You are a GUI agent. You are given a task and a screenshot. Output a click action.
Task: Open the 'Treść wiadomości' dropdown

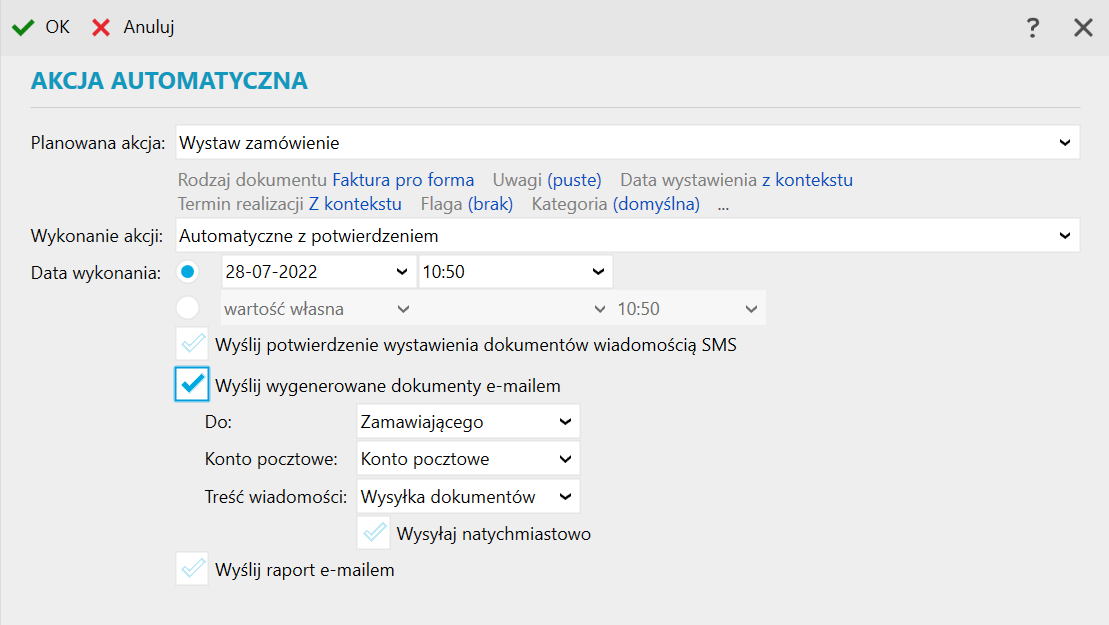pyautogui.click(x=565, y=496)
